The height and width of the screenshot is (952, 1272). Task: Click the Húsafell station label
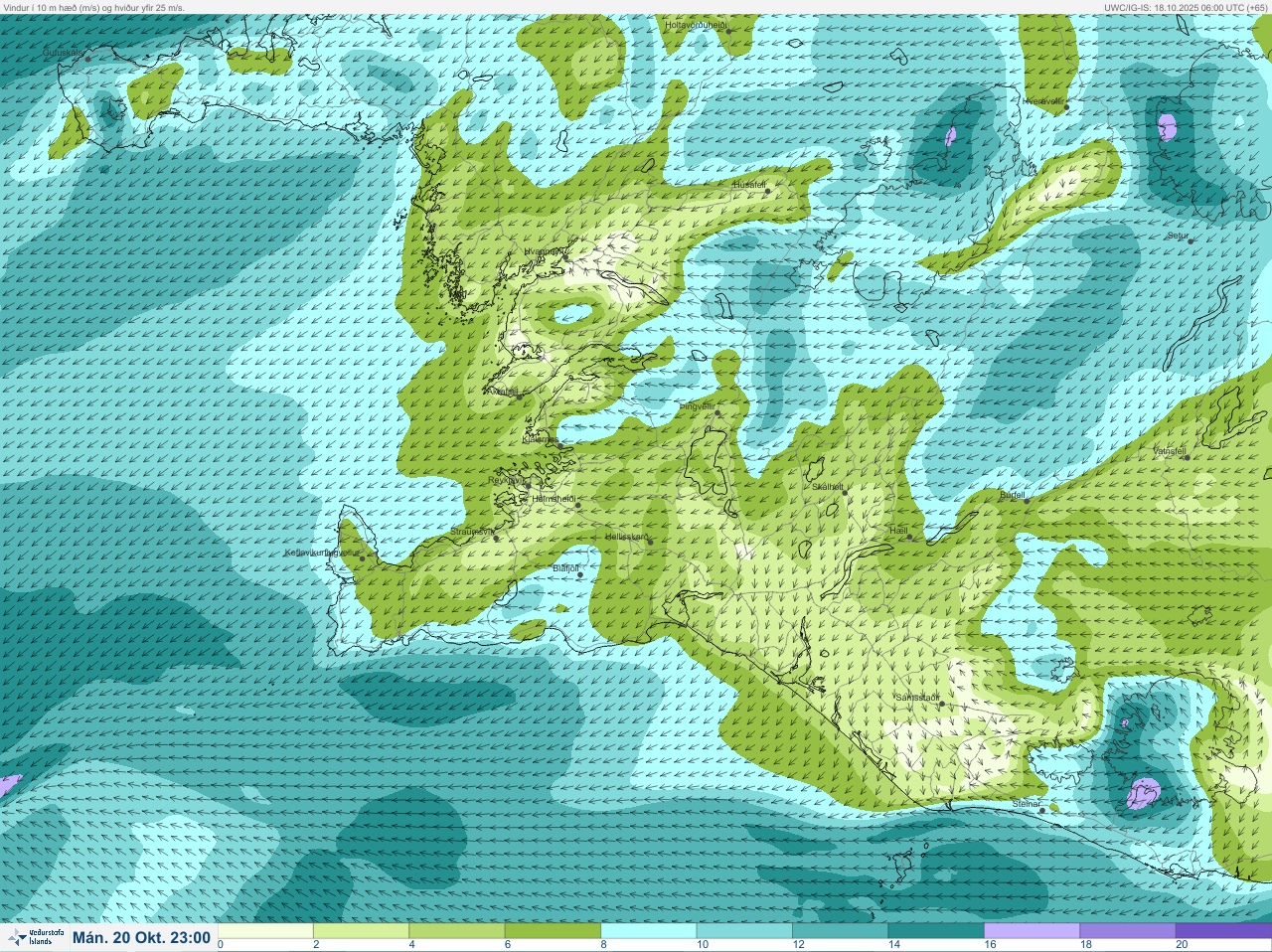[750, 185]
